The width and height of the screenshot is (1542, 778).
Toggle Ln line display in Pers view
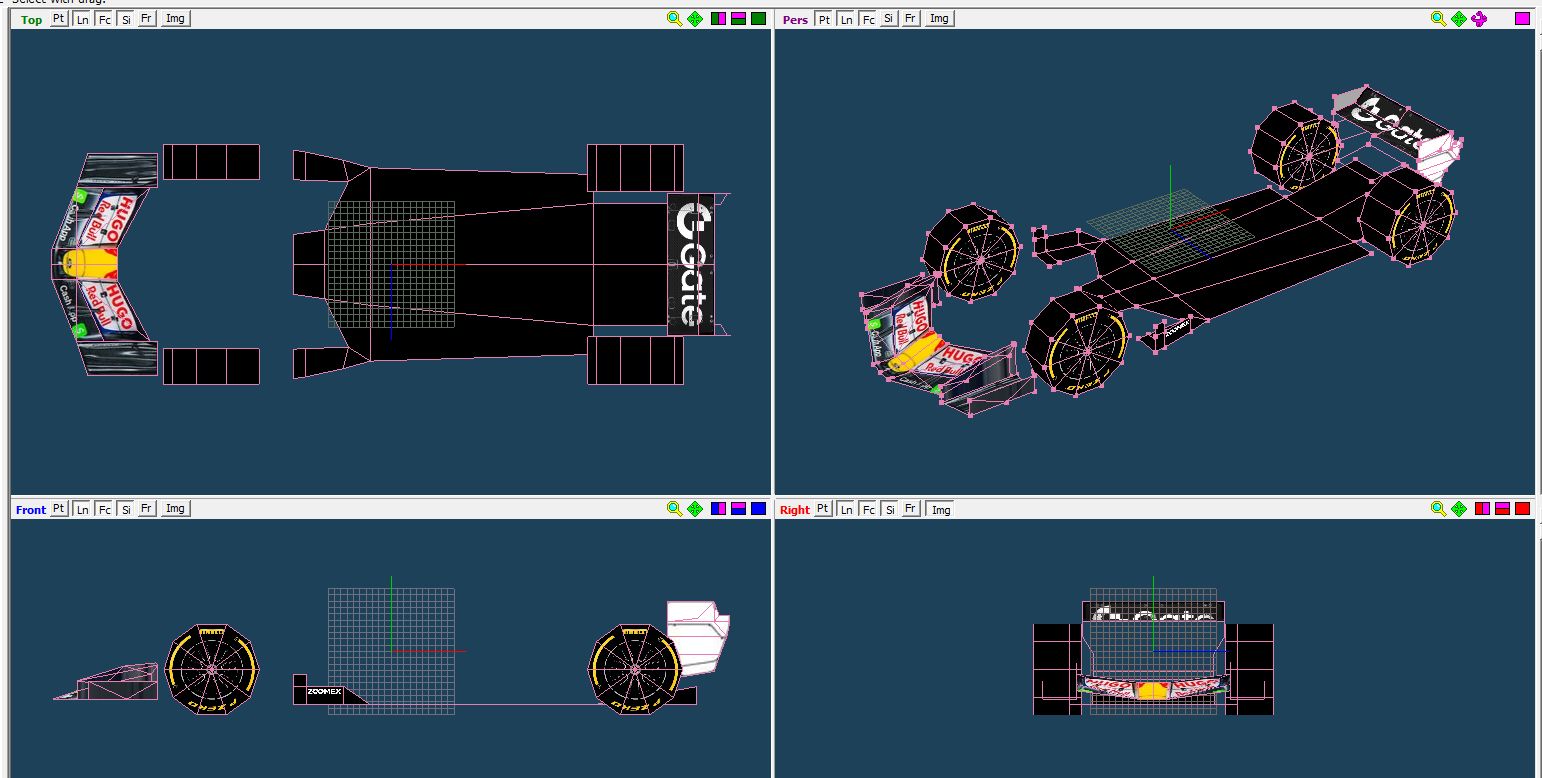click(846, 19)
